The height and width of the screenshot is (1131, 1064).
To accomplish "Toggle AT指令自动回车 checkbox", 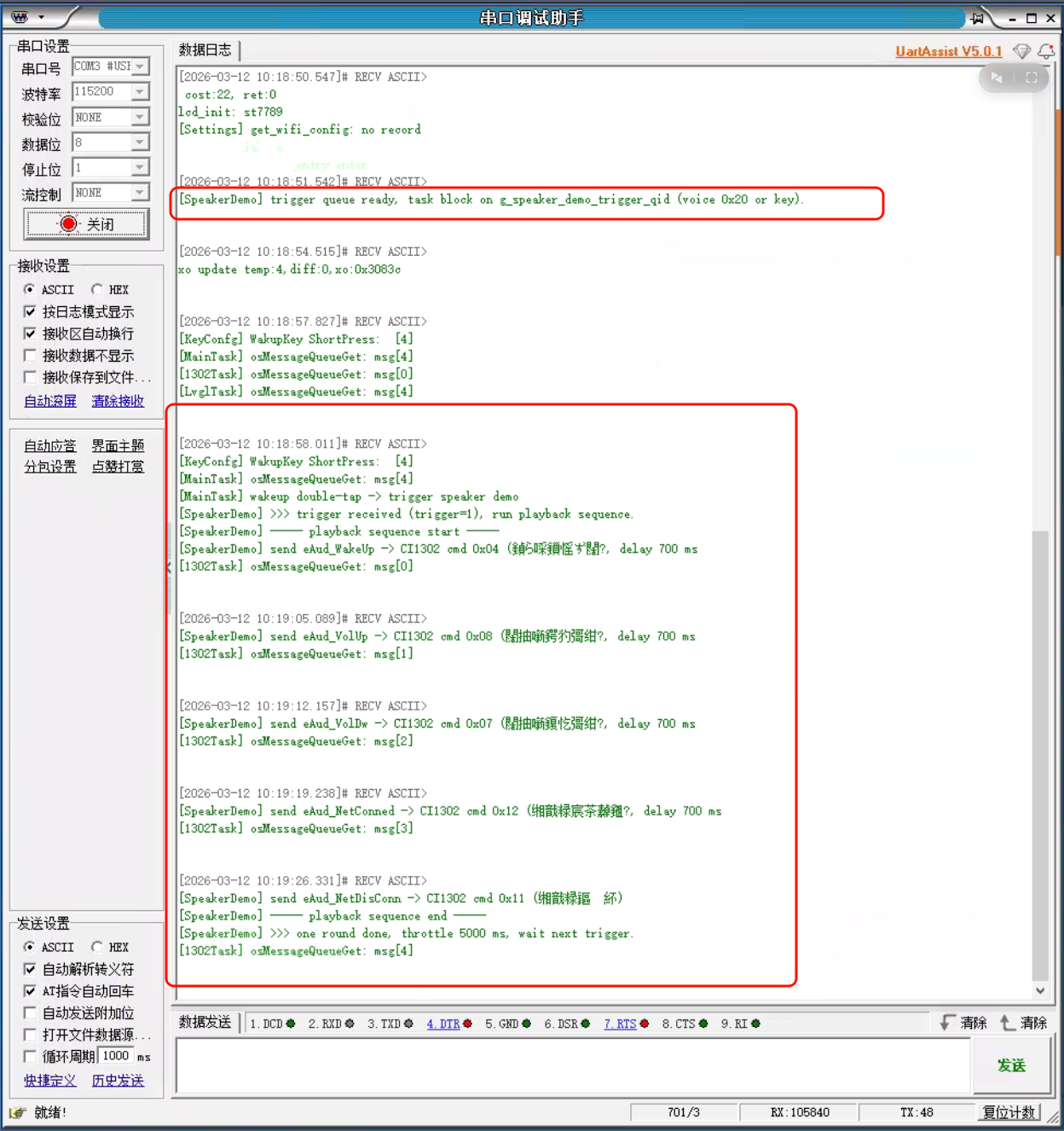I will (x=30, y=991).
